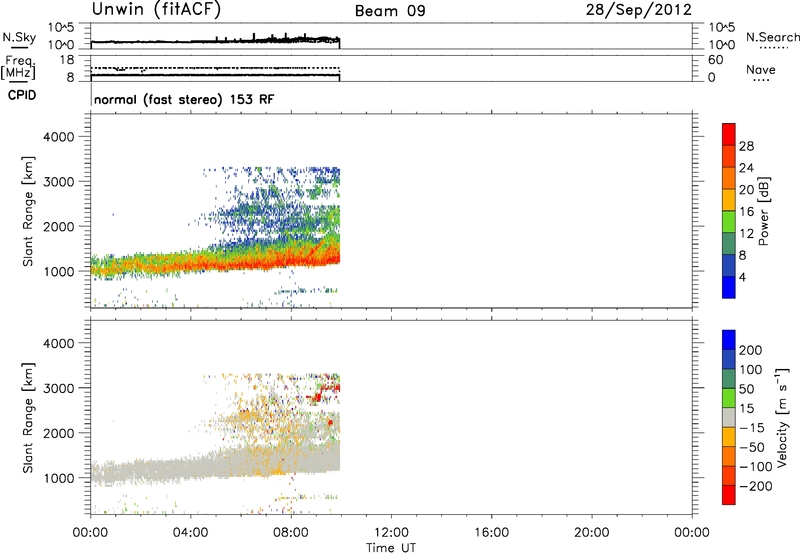Click 'normal (fast stereo) 153 RF' text
This screenshot has width=800, height=554.
(x=184, y=99)
